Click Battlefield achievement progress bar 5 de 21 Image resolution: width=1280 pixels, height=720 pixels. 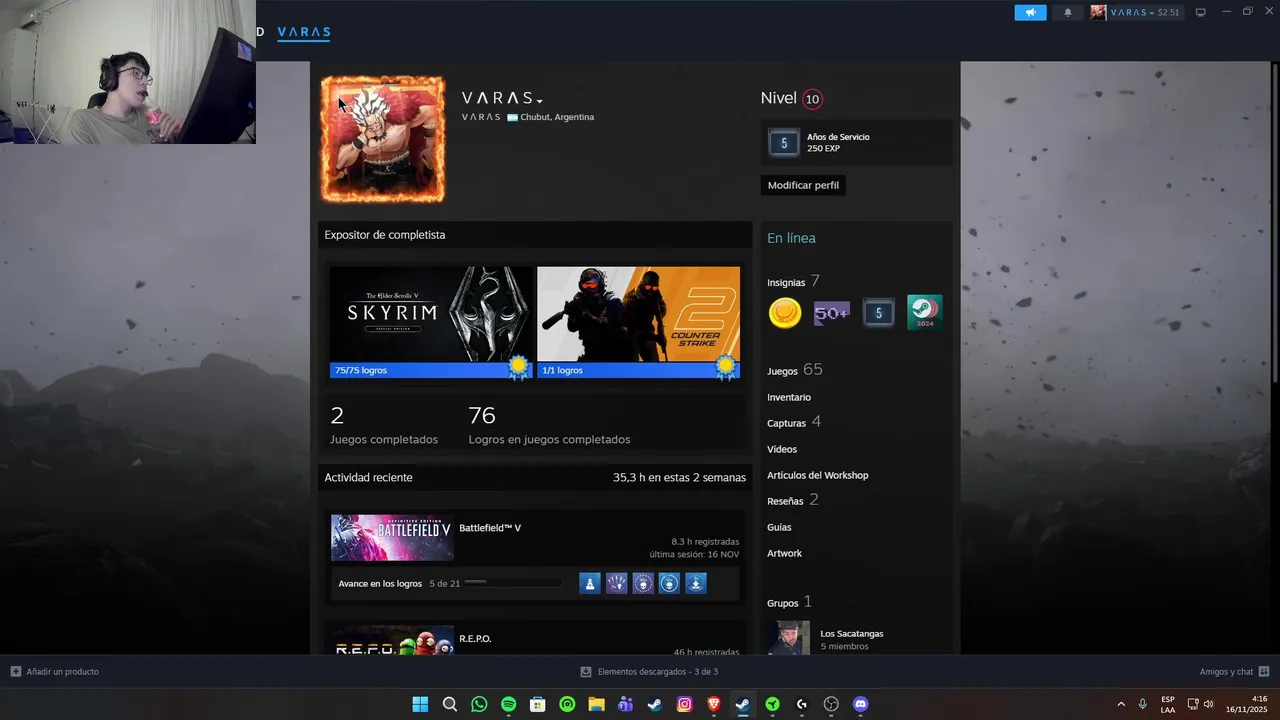pos(513,583)
